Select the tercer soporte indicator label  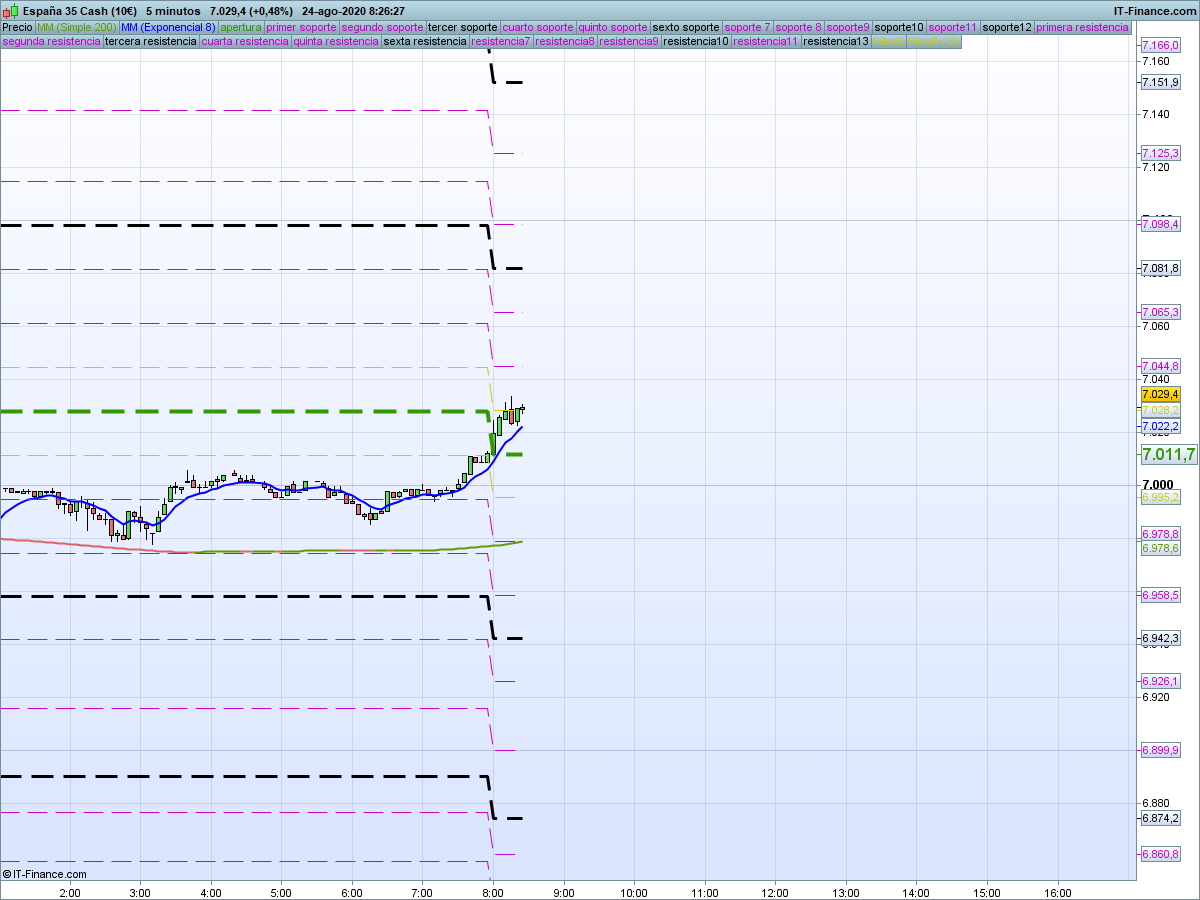tap(462, 27)
